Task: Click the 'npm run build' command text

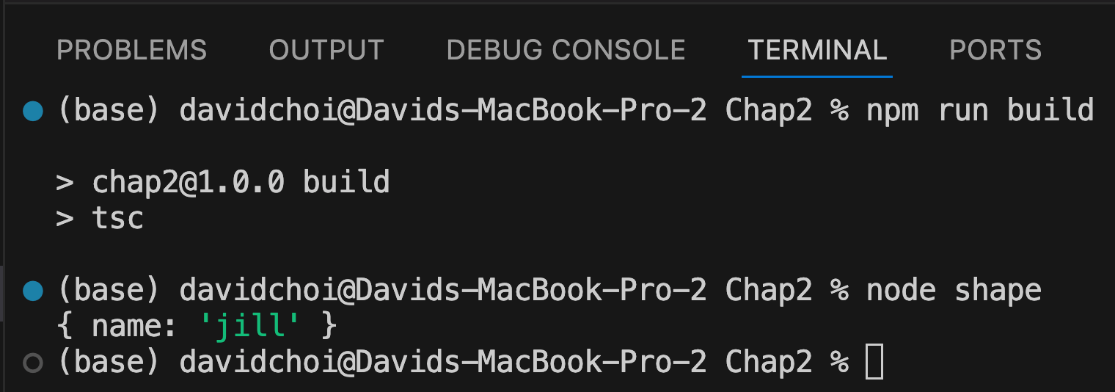Action: click(x=980, y=112)
